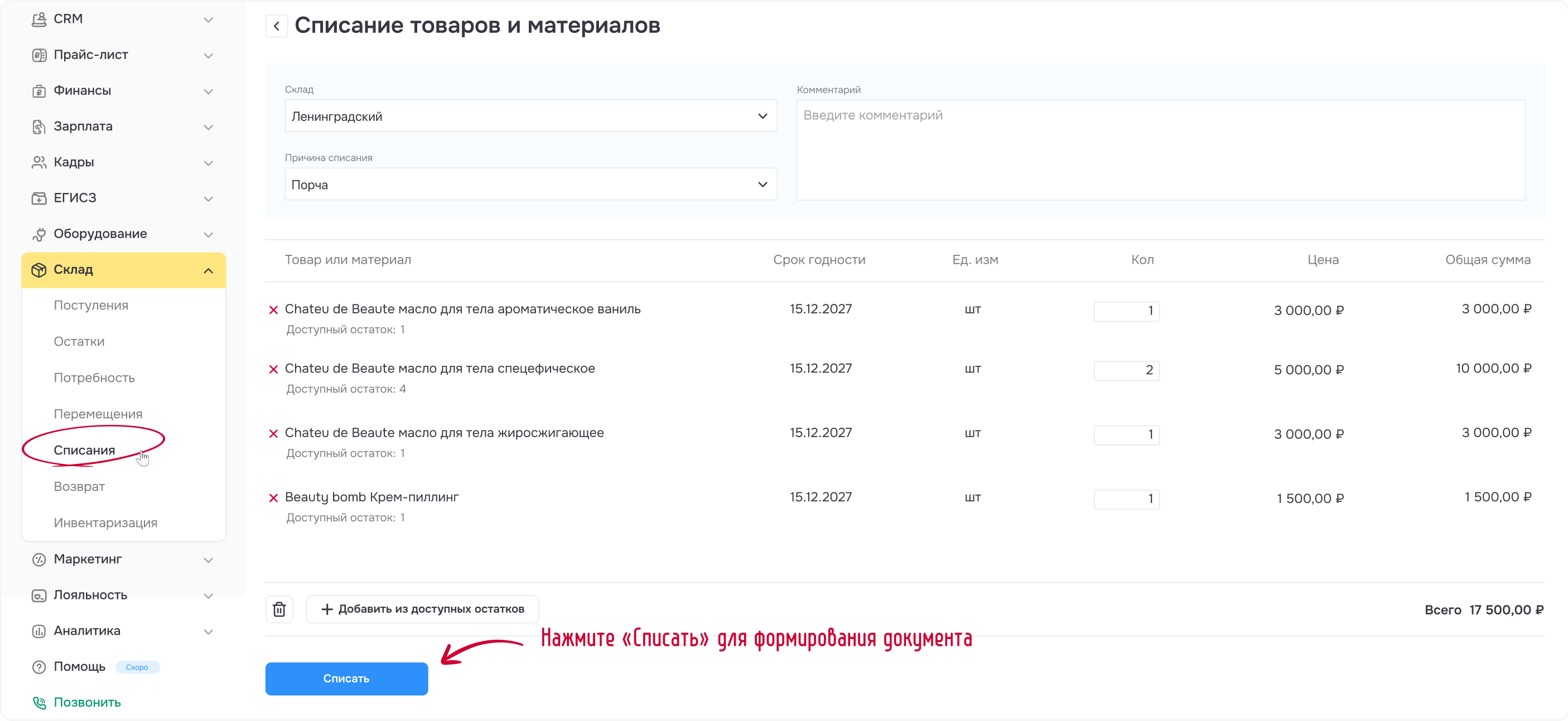Click the Склад box icon
1568x721 pixels.
39,270
